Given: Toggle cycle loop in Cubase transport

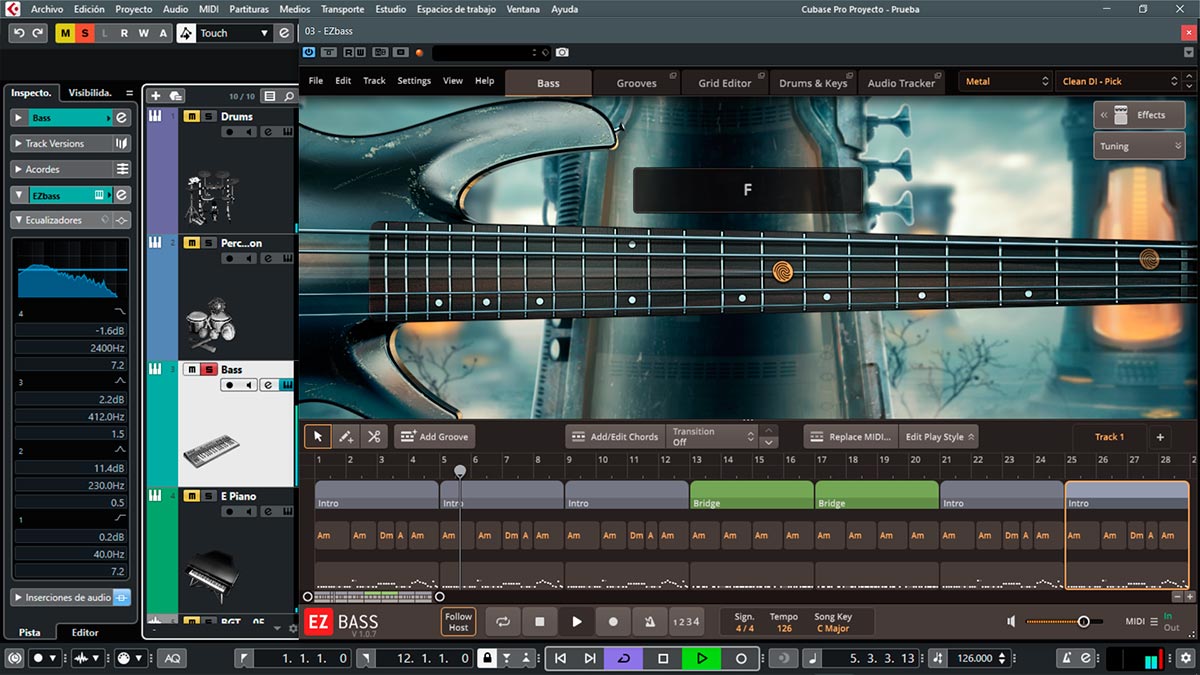Looking at the screenshot, I should (624, 658).
